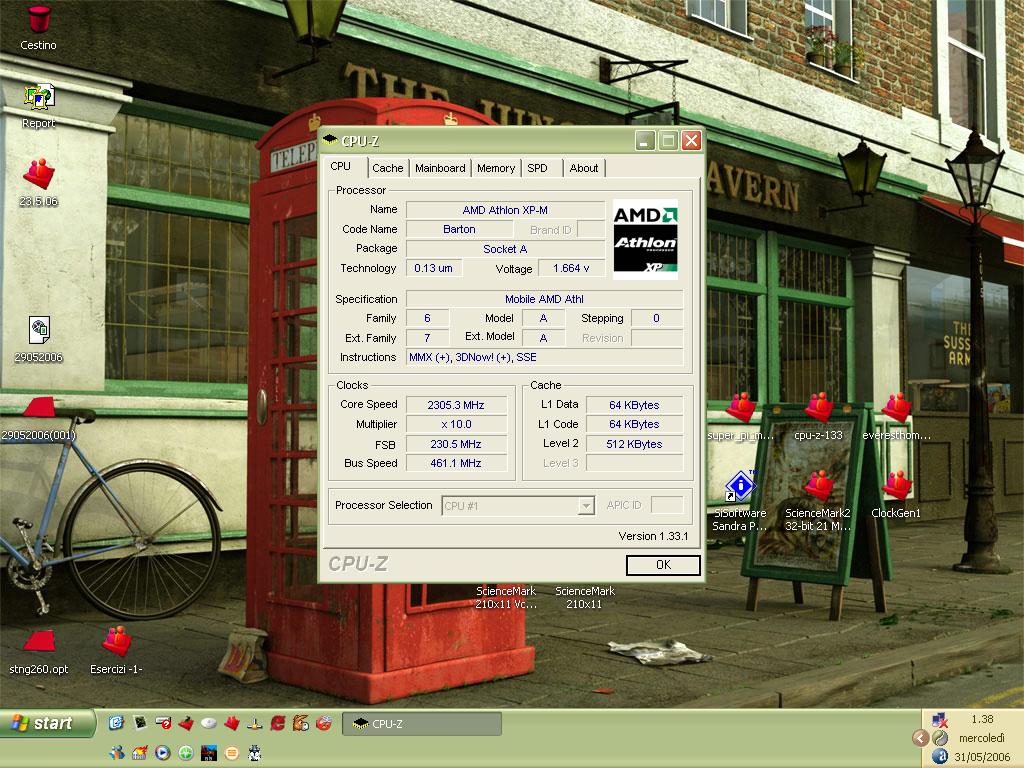Select the stng260.opt desktop file
The width and height of the screenshot is (1024, 768).
[x=38, y=652]
